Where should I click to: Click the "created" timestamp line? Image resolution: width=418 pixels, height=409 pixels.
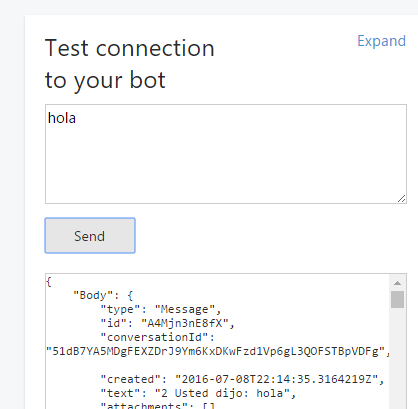coord(242,379)
